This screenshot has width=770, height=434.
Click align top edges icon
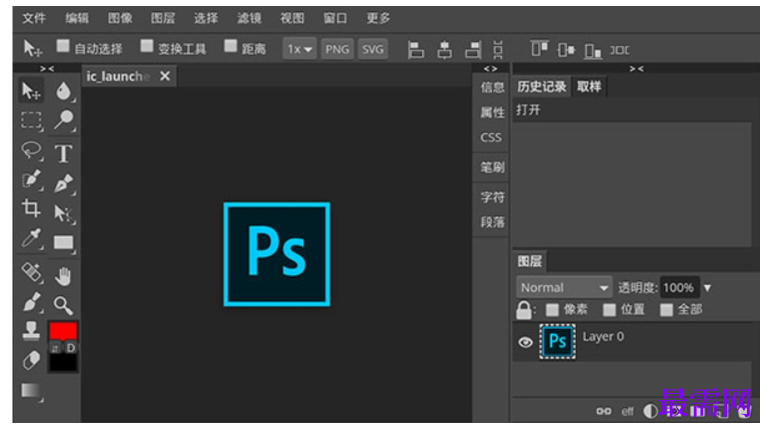click(x=539, y=49)
